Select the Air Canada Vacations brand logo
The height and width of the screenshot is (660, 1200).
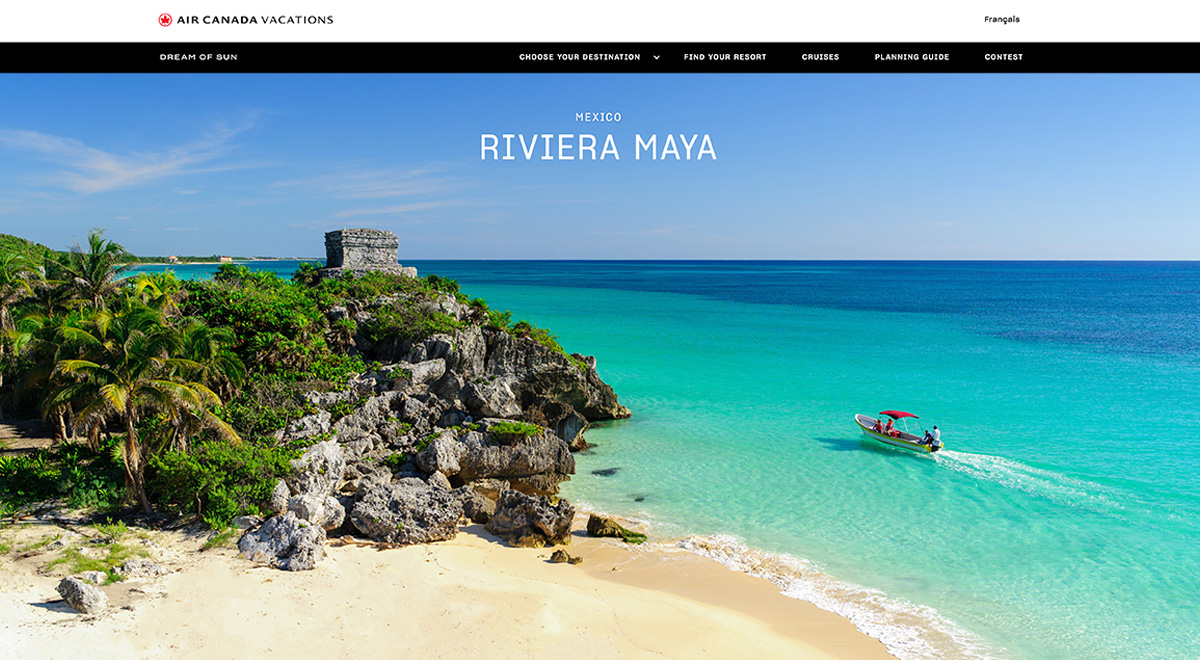click(x=245, y=17)
